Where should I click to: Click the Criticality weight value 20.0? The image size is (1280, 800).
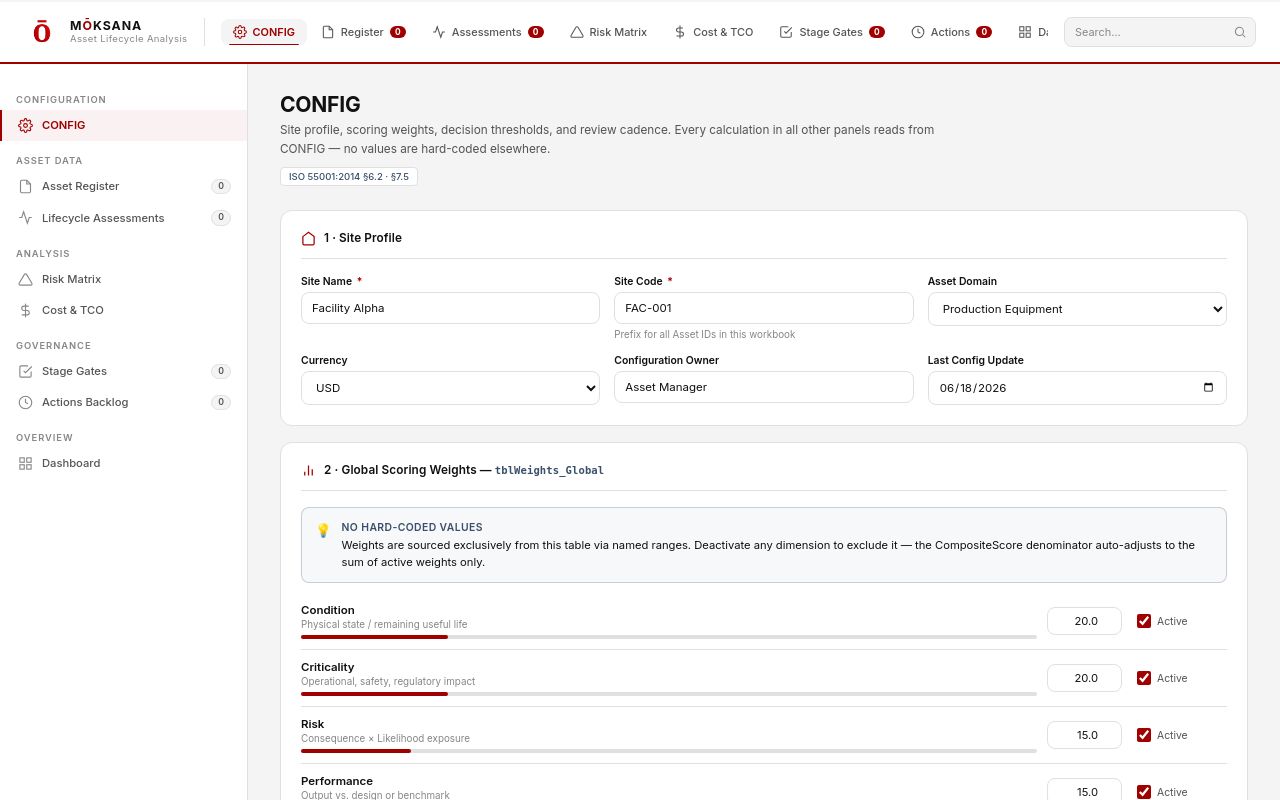[x=1084, y=678]
